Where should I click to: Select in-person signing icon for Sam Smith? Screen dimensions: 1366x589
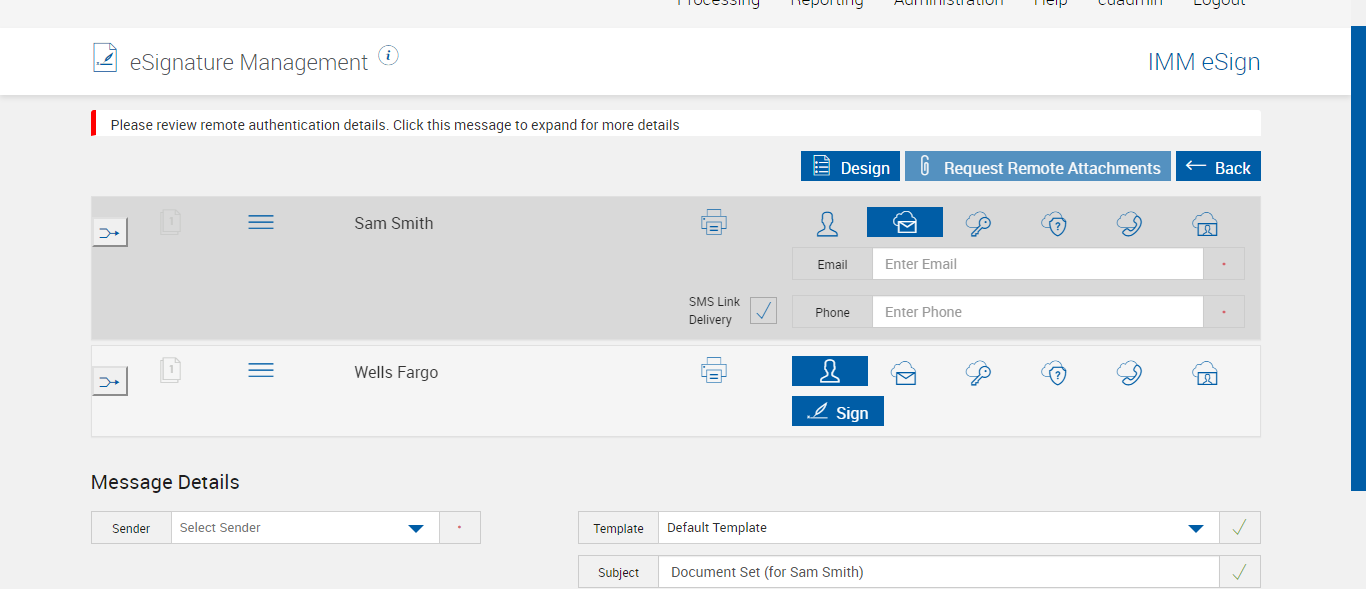(x=827, y=223)
